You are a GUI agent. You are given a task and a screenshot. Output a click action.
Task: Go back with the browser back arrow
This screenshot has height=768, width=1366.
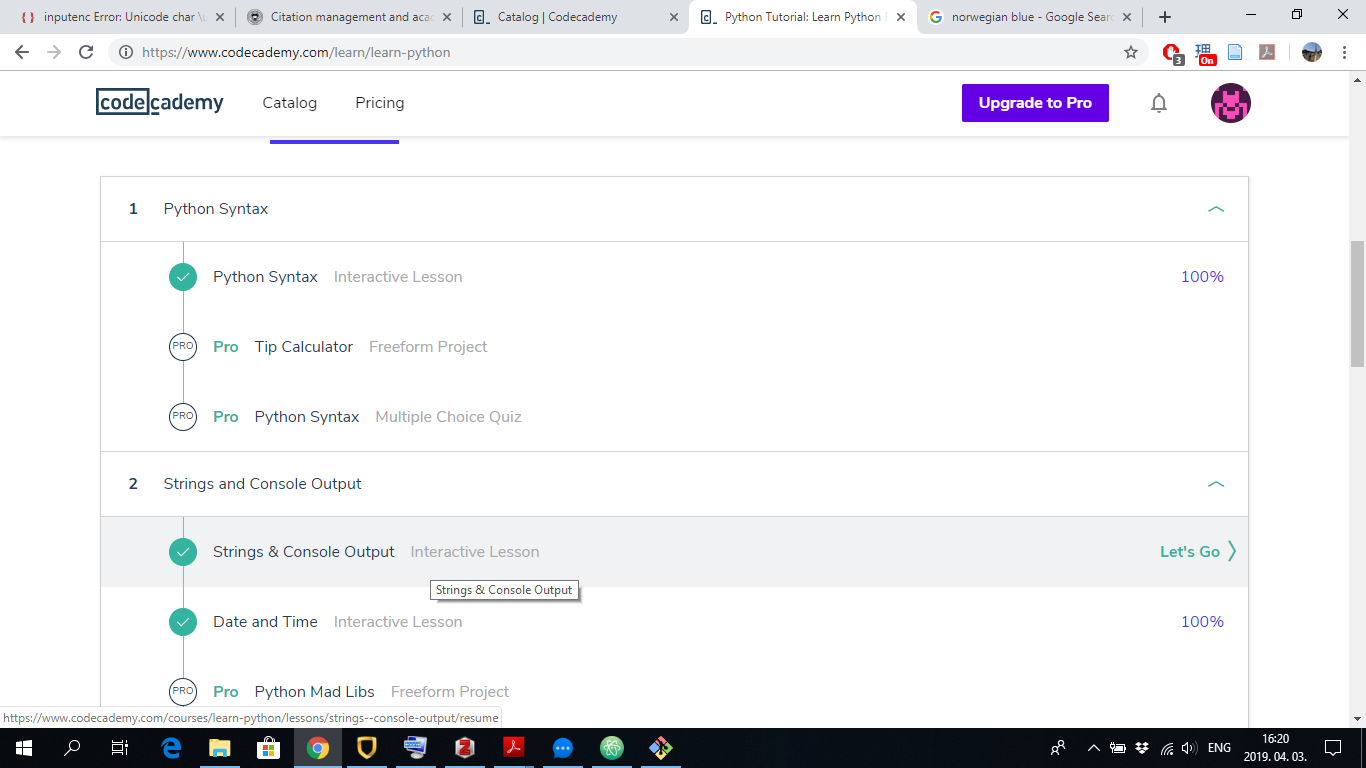(x=22, y=52)
